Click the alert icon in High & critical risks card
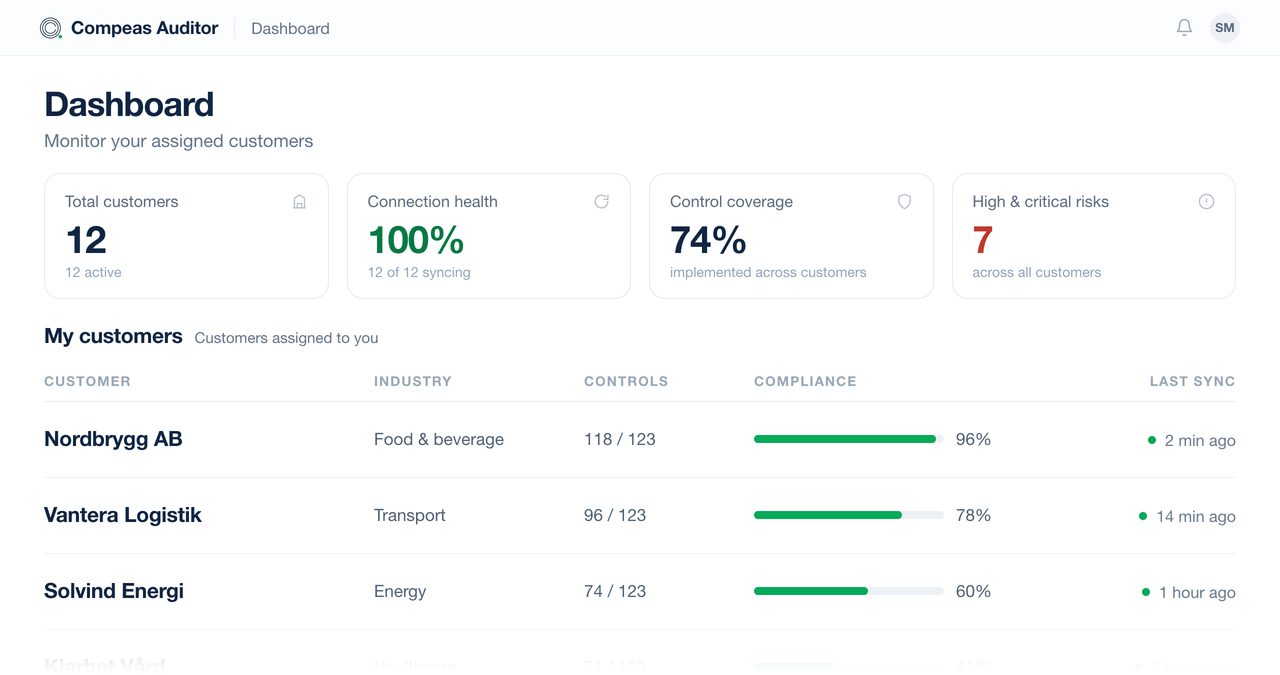The height and width of the screenshot is (675, 1280). pos(1207,202)
